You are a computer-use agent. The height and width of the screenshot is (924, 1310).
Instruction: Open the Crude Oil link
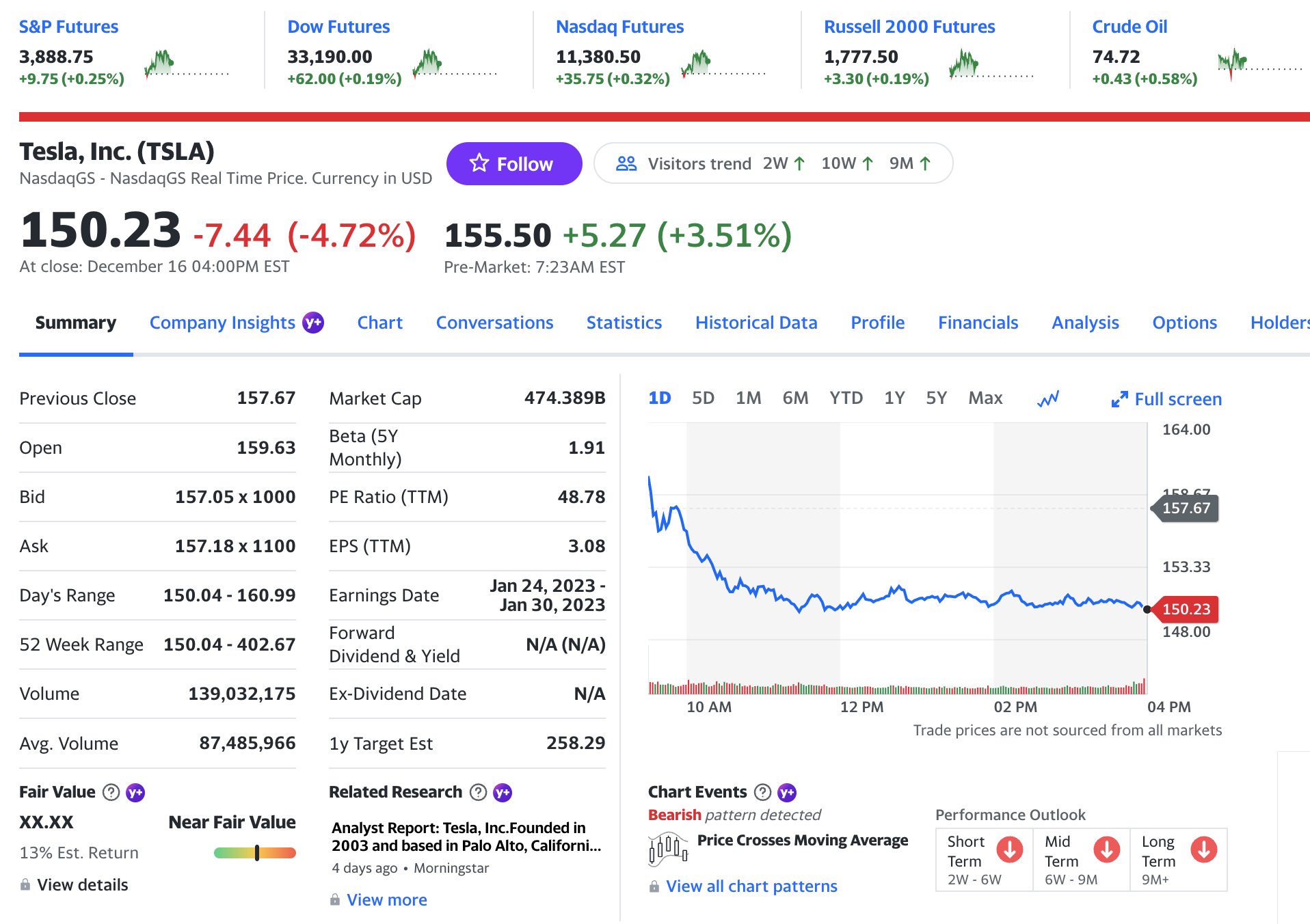click(1129, 27)
